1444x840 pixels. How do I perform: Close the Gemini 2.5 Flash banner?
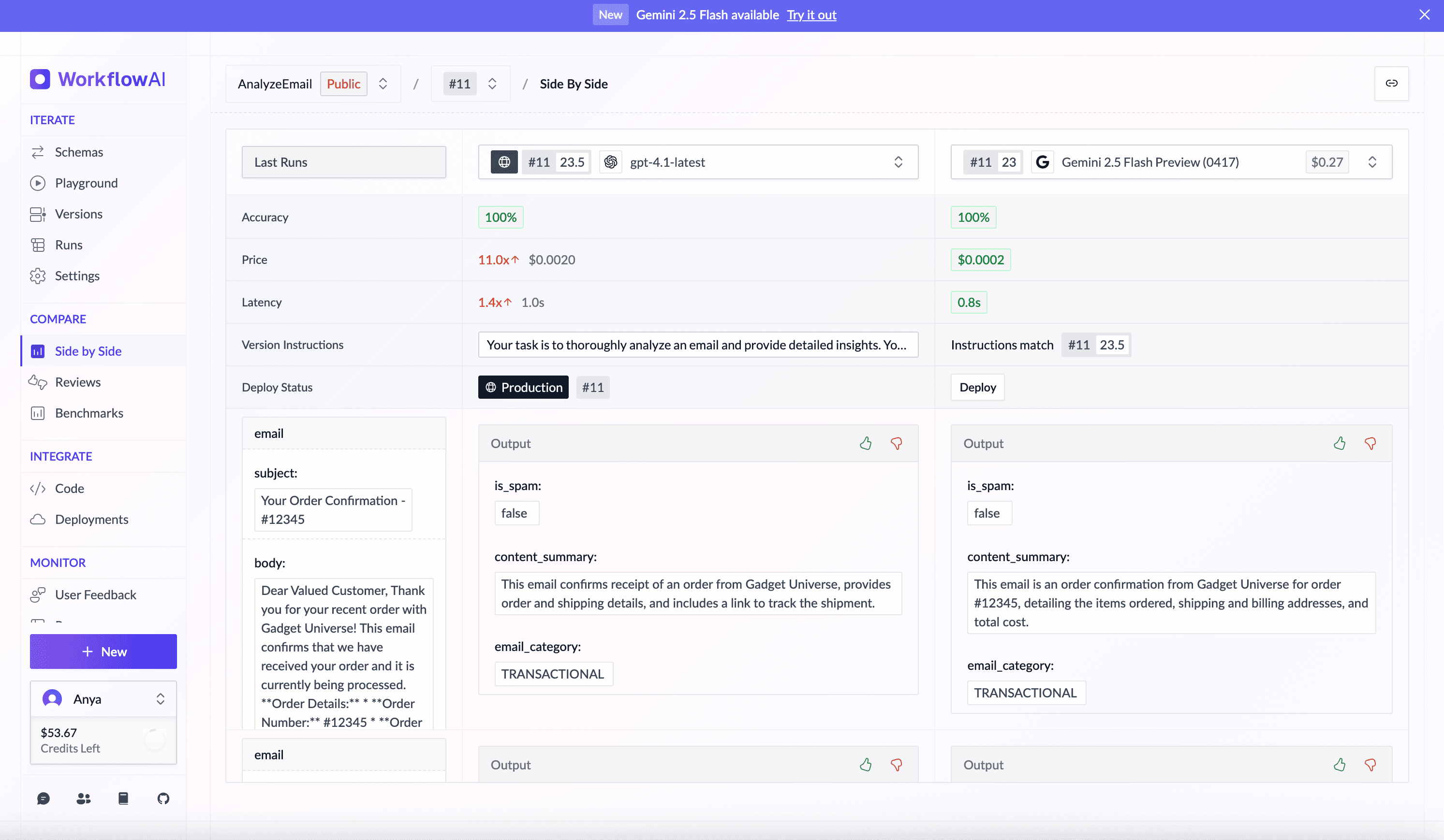click(1424, 15)
